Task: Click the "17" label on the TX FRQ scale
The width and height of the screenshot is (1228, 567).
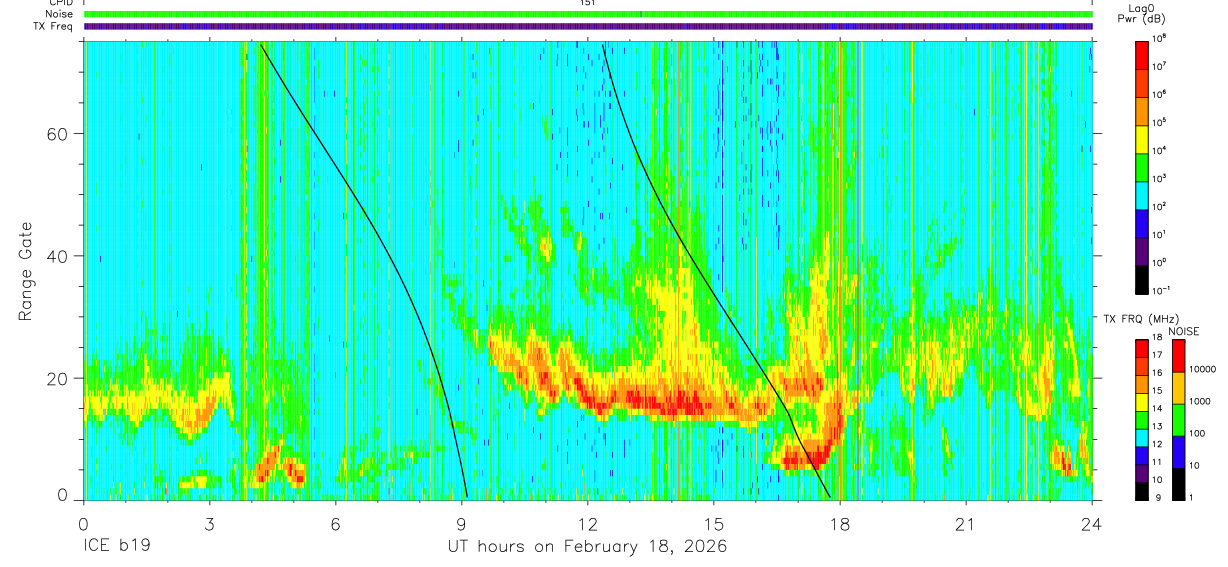Action: tap(1159, 355)
